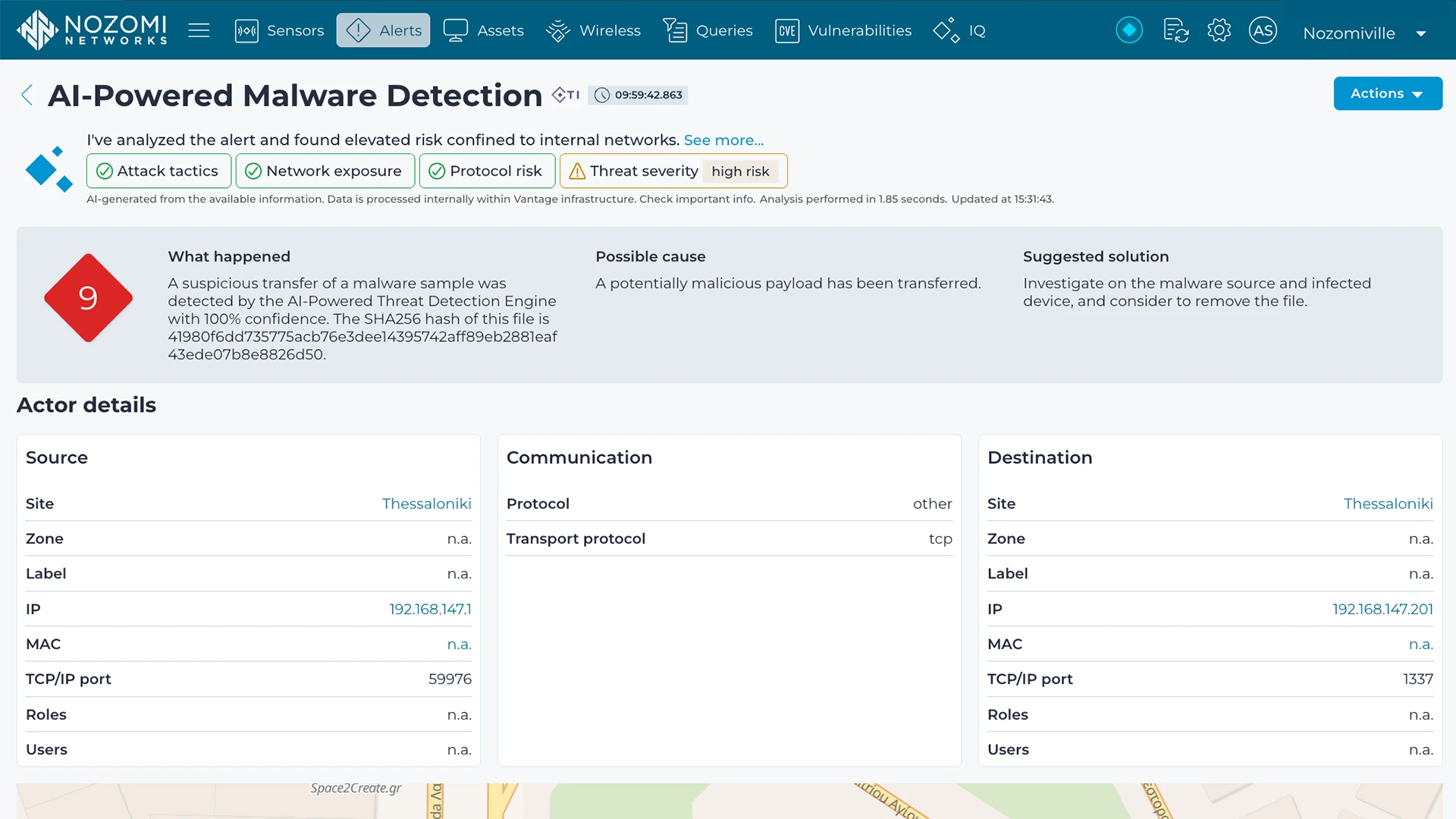
Task: Click the What happened heading
Action: tap(229, 256)
